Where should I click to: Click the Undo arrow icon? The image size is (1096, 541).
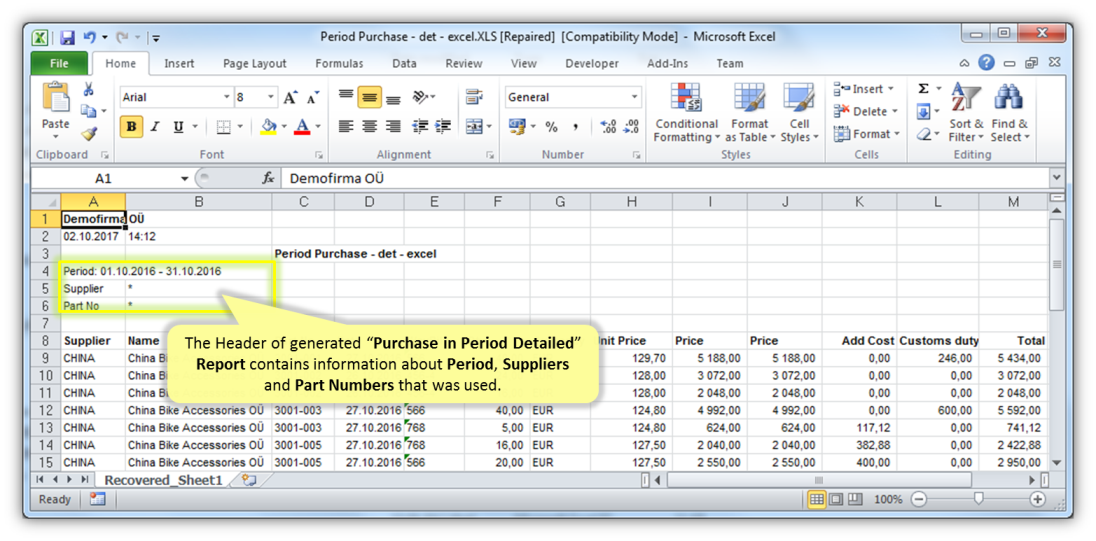[89, 37]
